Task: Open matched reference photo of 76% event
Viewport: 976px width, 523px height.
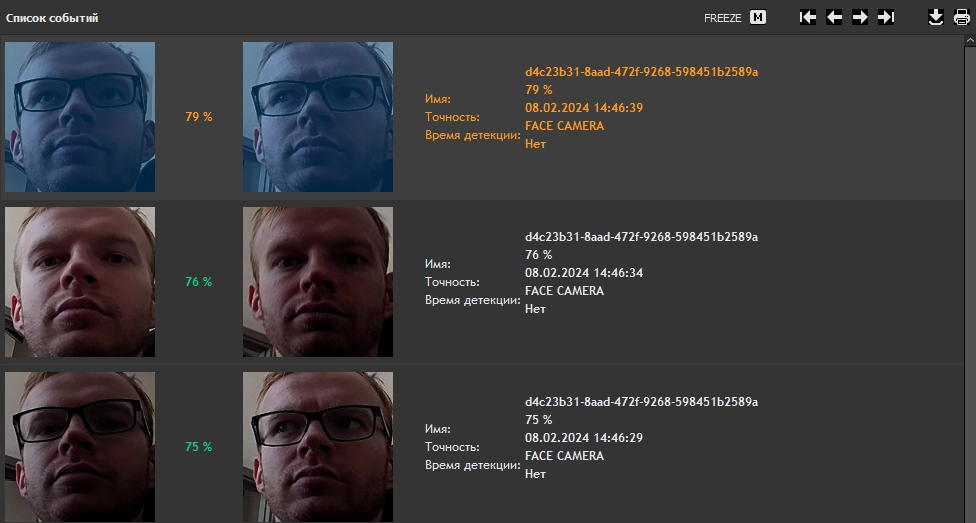Action: pyautogui.click(x=317, y=282)
